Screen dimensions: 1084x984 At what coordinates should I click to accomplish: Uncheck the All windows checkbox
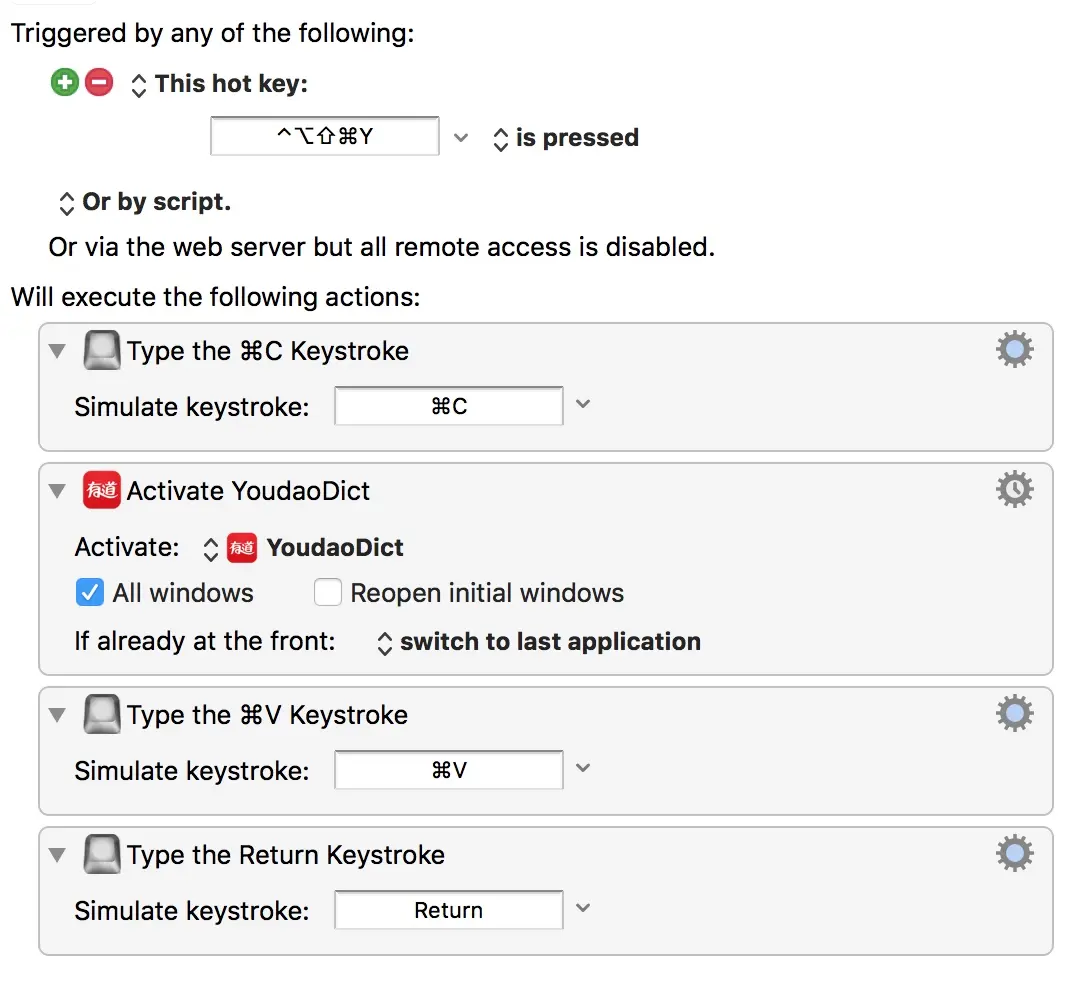coord(90,593)
